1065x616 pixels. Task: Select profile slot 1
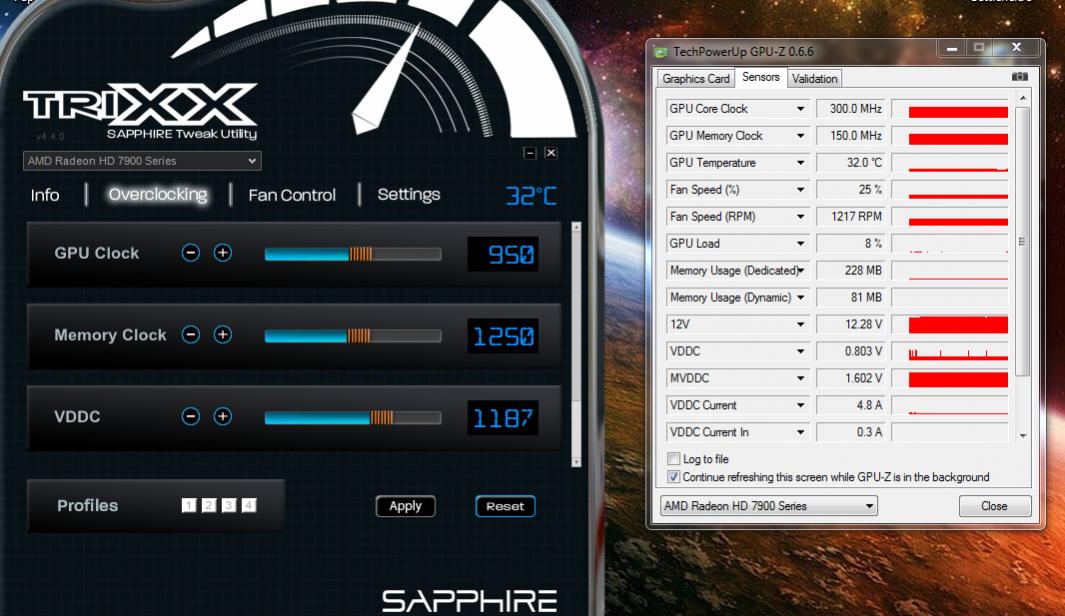pyautogui.click(x=189, y=505)
